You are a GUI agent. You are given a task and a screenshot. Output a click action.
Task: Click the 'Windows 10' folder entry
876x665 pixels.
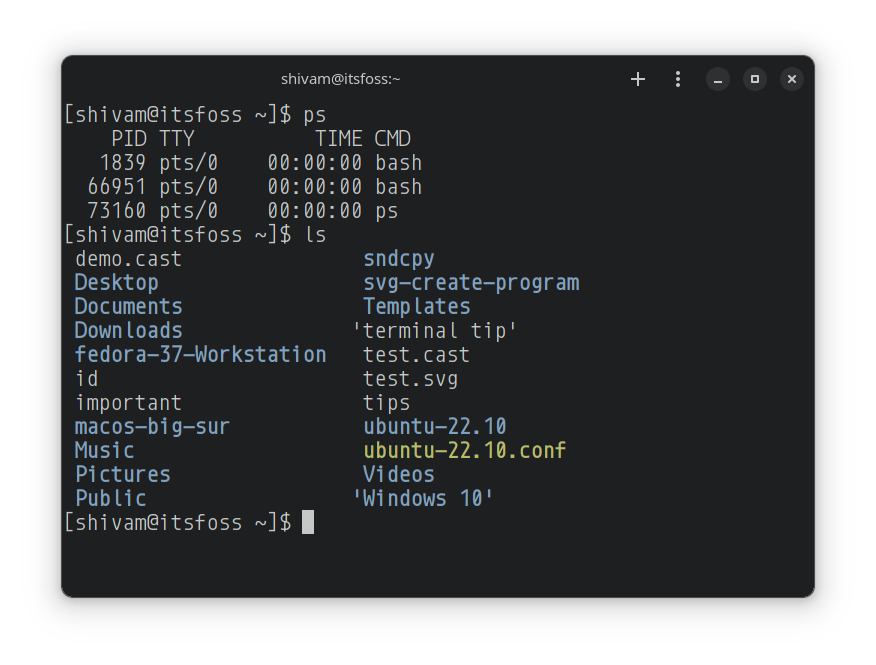423,499
